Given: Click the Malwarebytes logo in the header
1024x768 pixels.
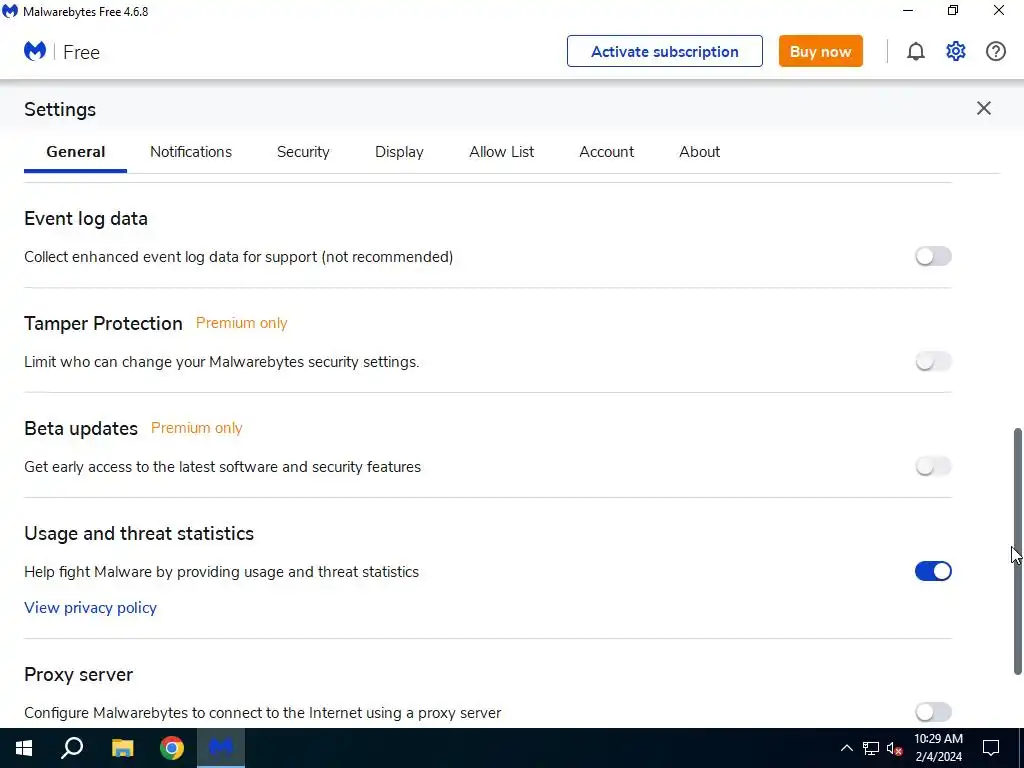Looking at the screenshot, I should click(x=35, y=51).
